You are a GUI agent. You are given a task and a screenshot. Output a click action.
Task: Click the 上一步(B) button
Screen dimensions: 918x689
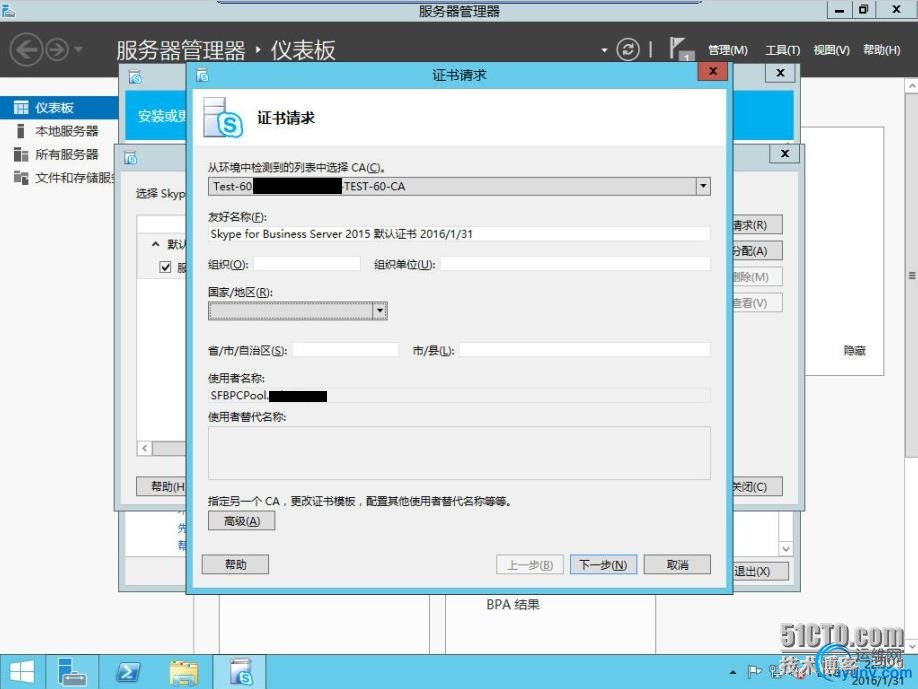(x=530, y=565)
